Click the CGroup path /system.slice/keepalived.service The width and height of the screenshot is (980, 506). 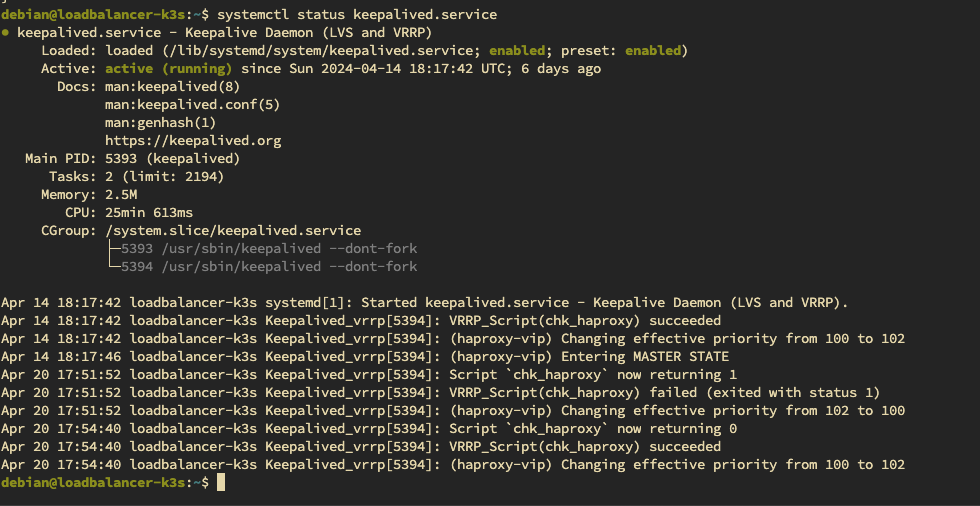coord(233,231)
